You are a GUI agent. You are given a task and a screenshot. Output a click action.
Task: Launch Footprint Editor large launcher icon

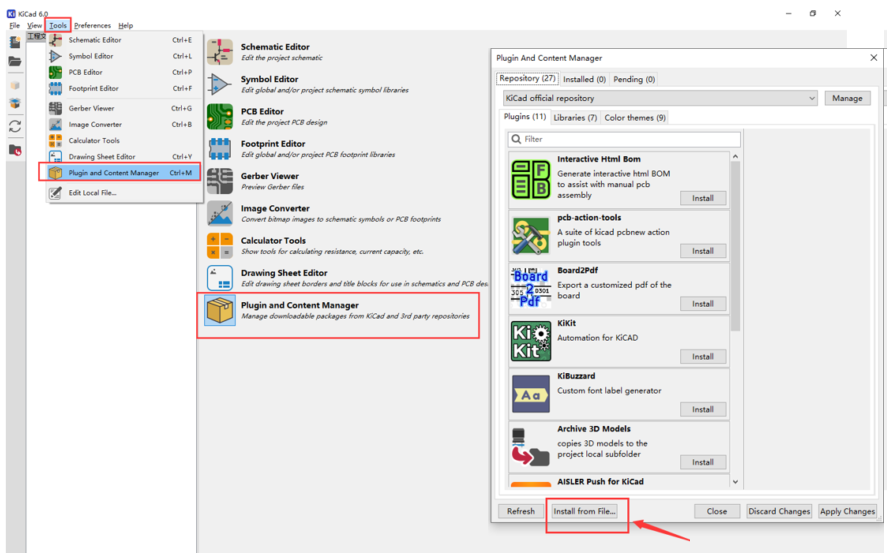[219, 149]
